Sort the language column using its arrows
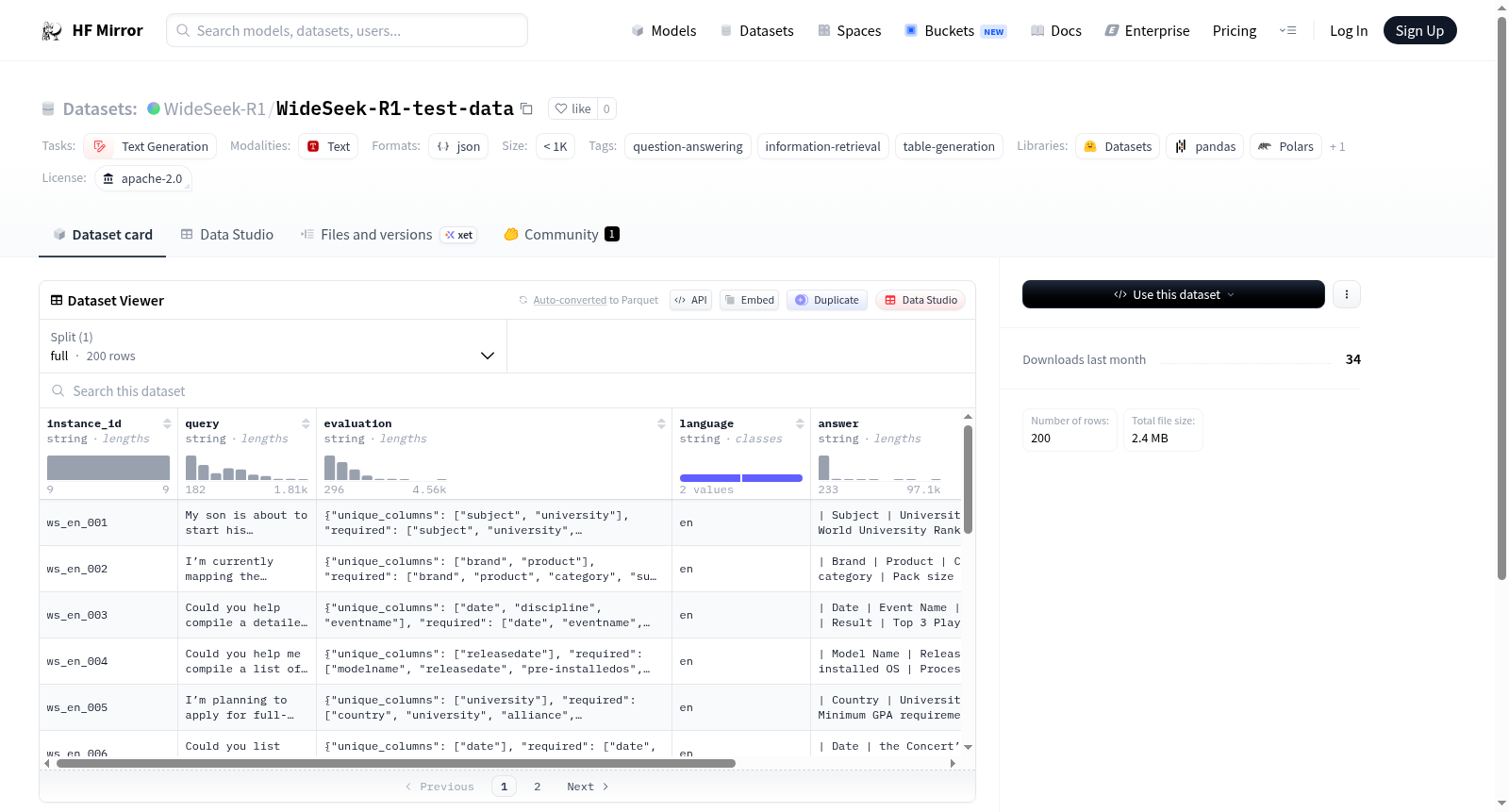This screenshot has height=812, width=1509. click(x=800, y=423)
